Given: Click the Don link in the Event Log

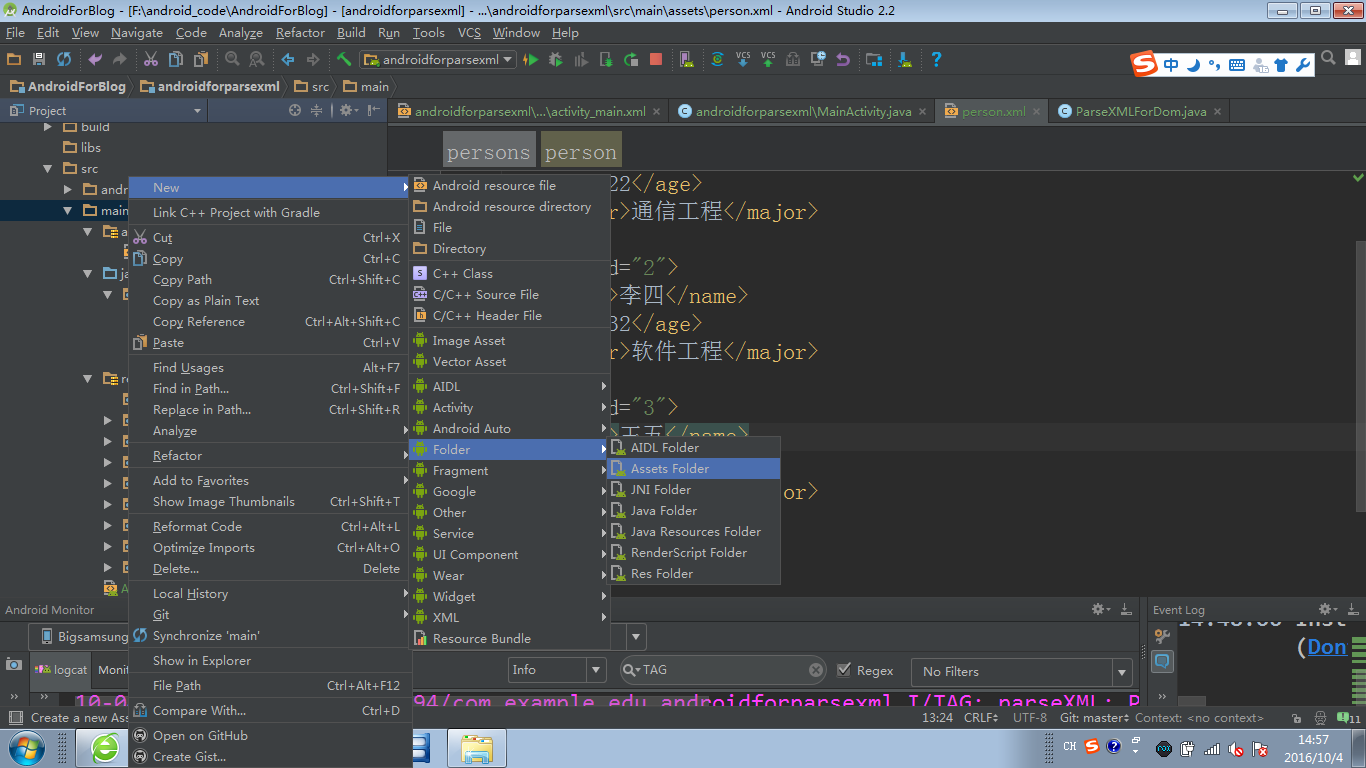Looking at the screenshot, I should [x=1327, y=647].
